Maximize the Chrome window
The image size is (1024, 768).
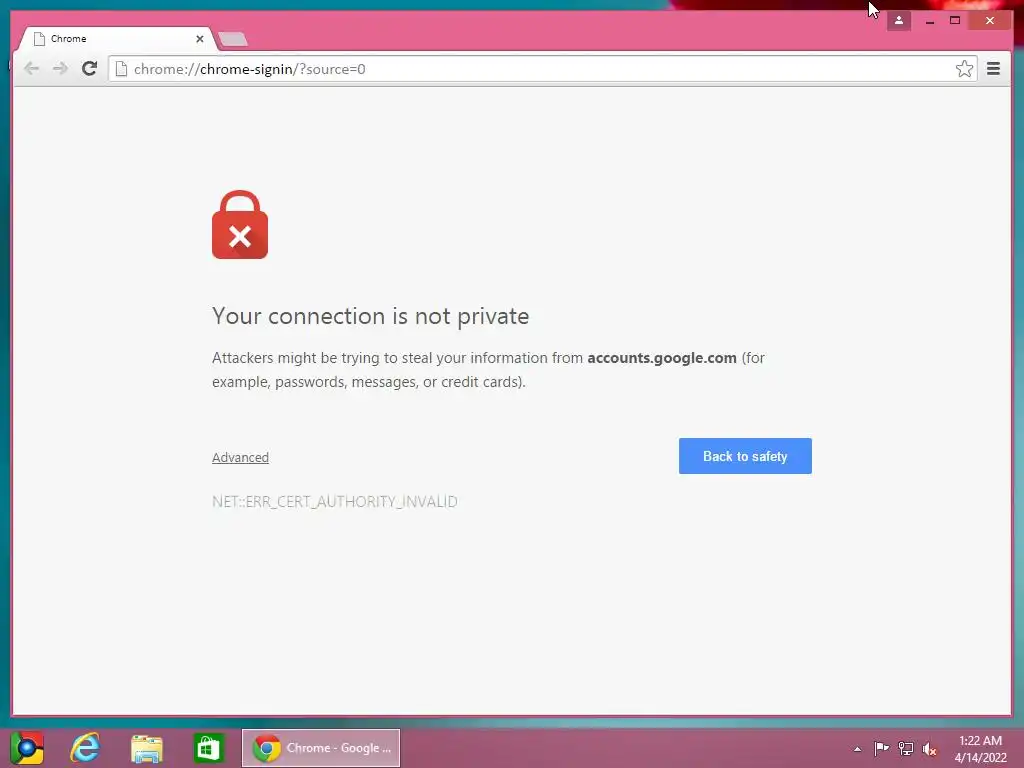pyautogui.click(x=955, y=21)
